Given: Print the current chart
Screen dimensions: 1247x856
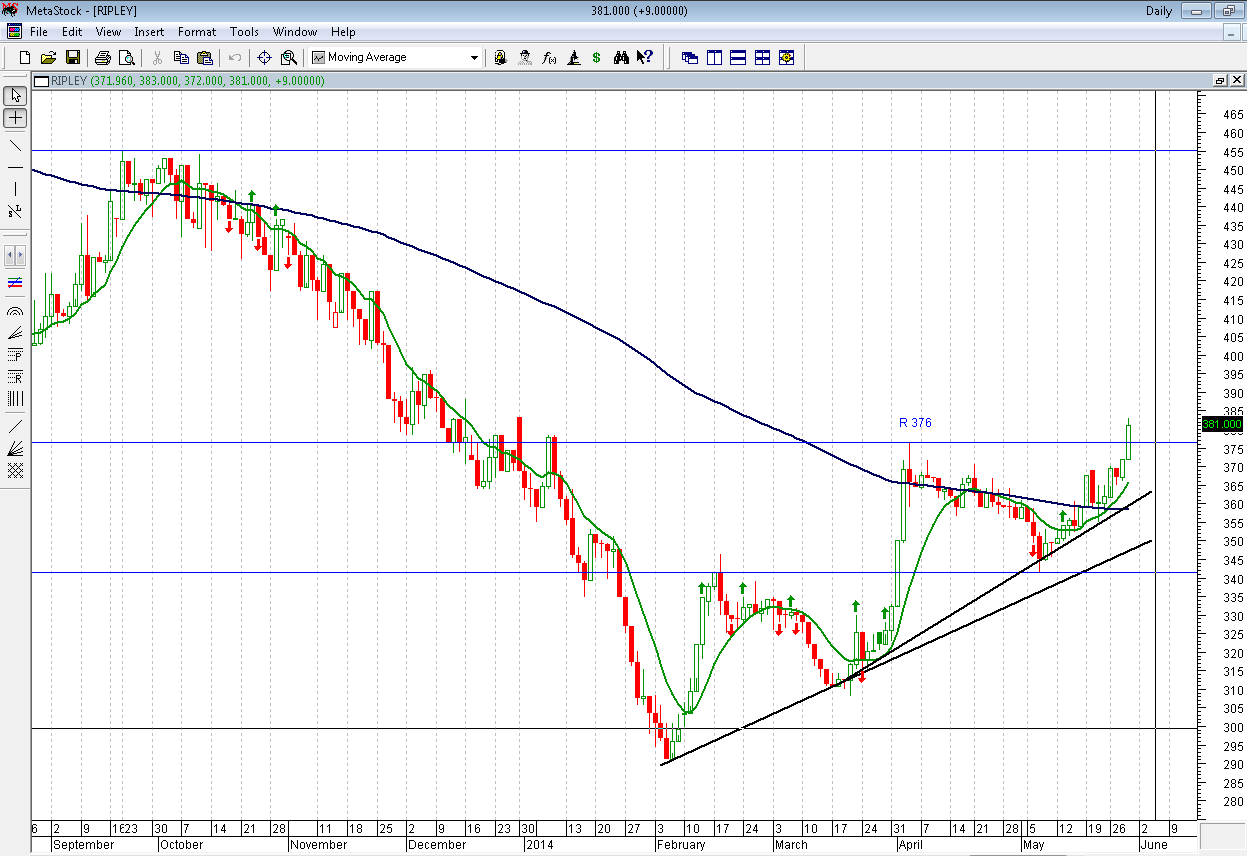Looking at the screenshot, I should pos(102,58).
